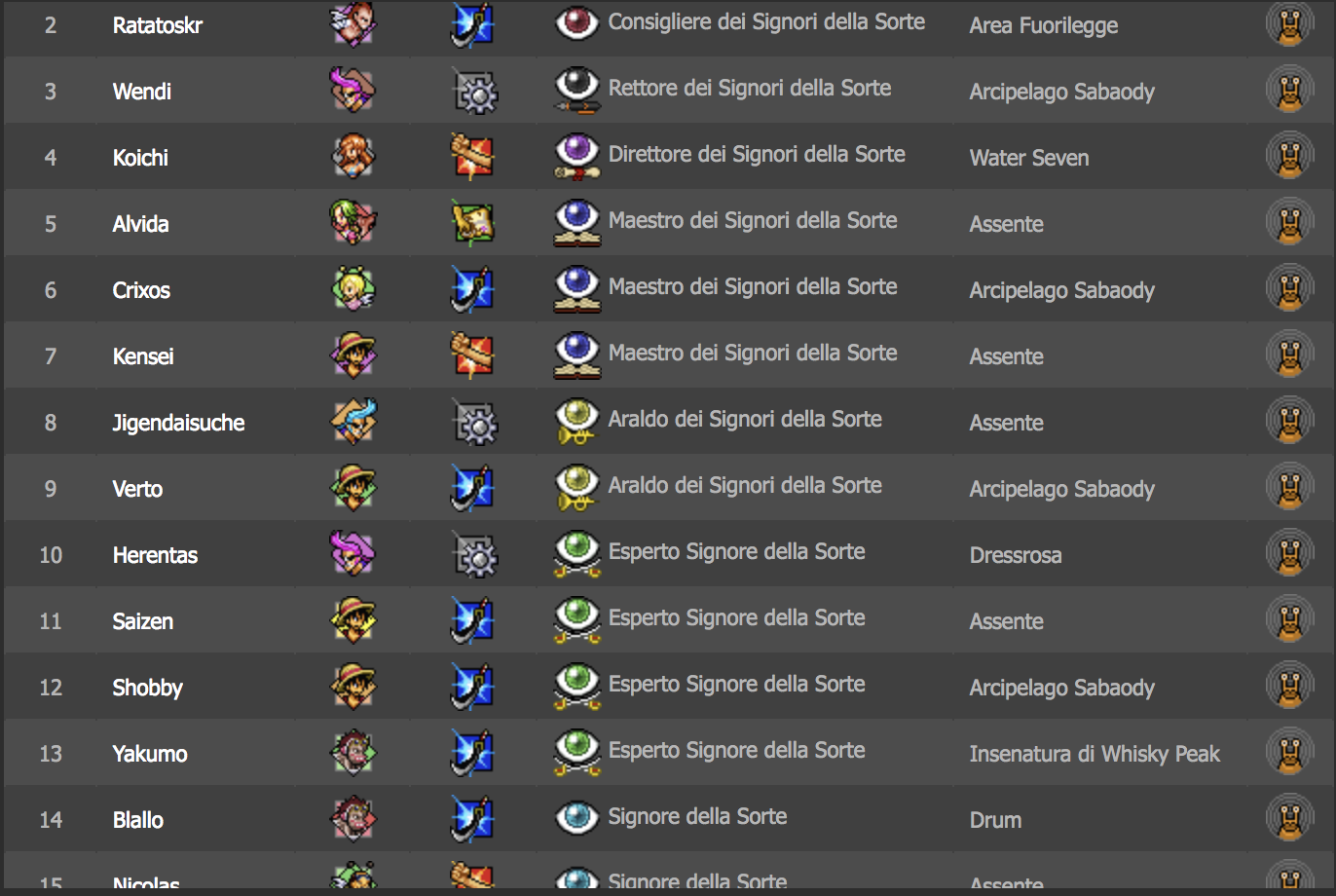The image size is (1336, 896).
Task: Click the snail icon in Blallo's row
Action: [x=1289, y=819]
